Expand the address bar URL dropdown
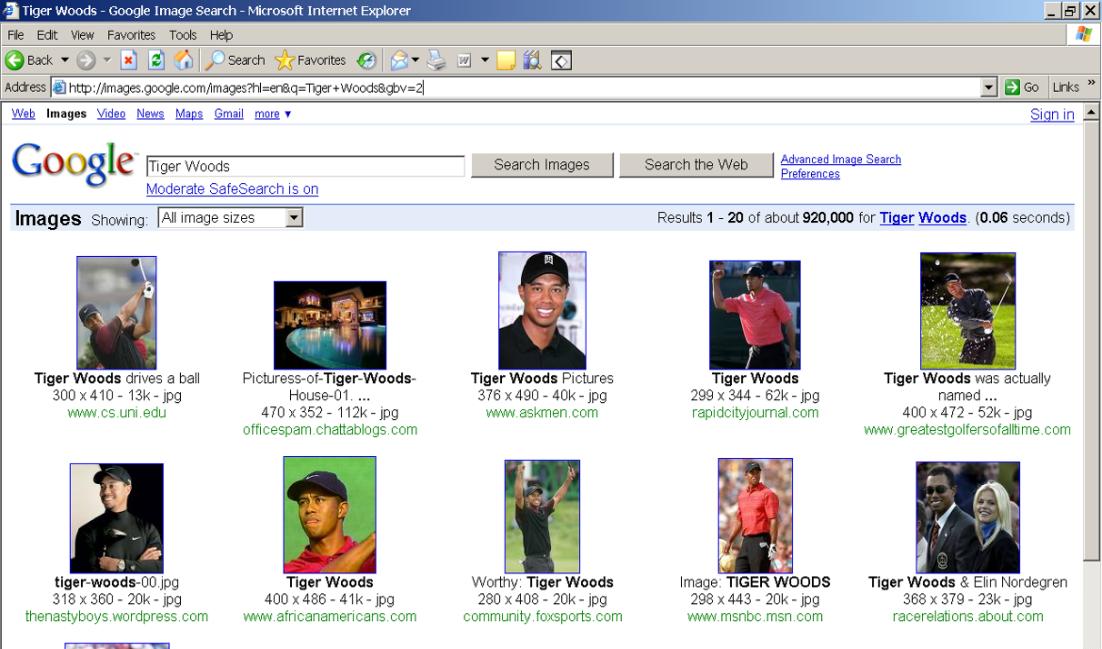Image resolution: width=1102 pixels, height=649 pixels. pyautogui.click(x=989, y=87)
